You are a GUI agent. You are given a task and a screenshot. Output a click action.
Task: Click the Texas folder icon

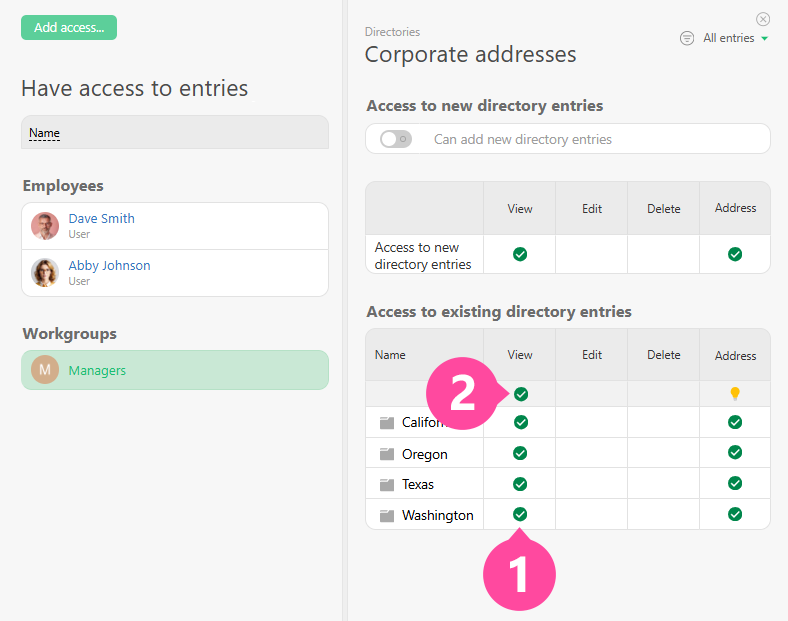[x=387, y=484]
